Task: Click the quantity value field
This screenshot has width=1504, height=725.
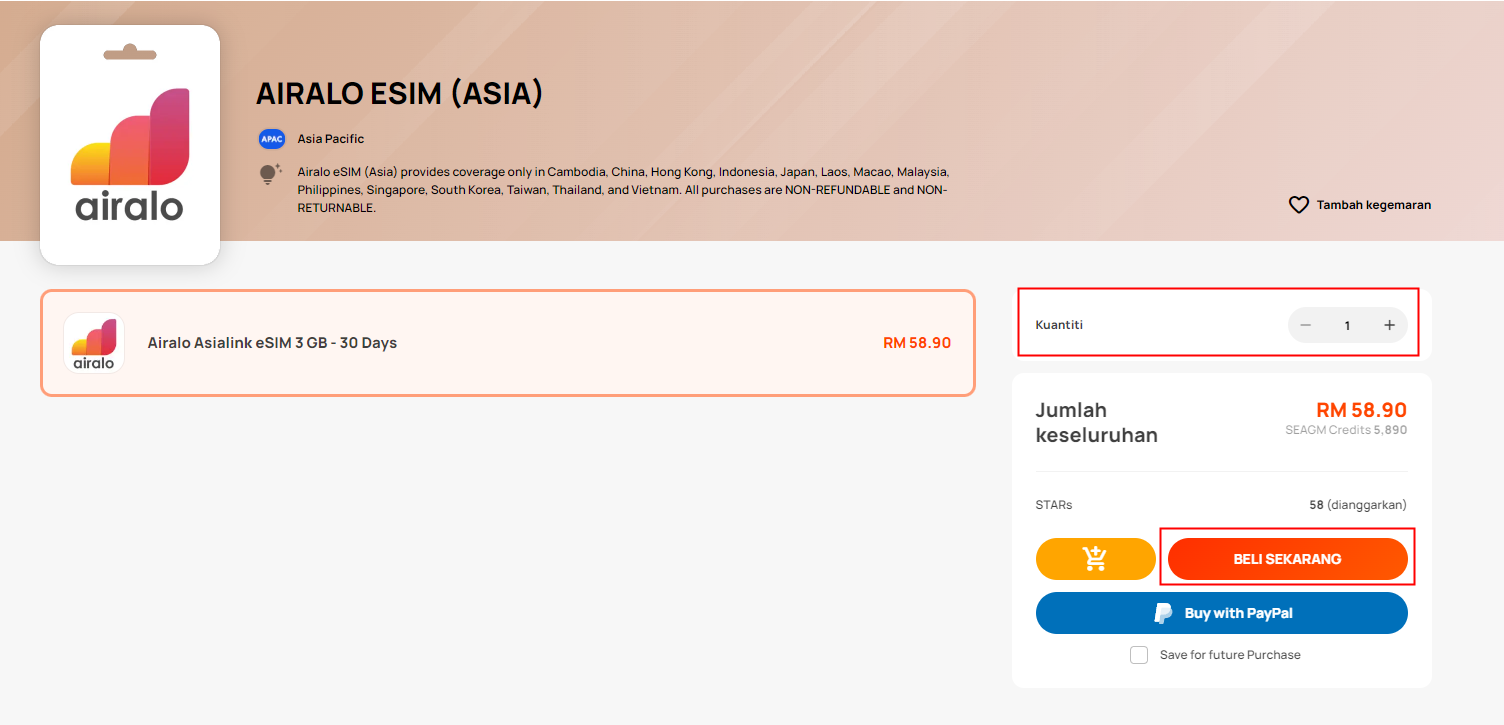Action: [1347, 325]
